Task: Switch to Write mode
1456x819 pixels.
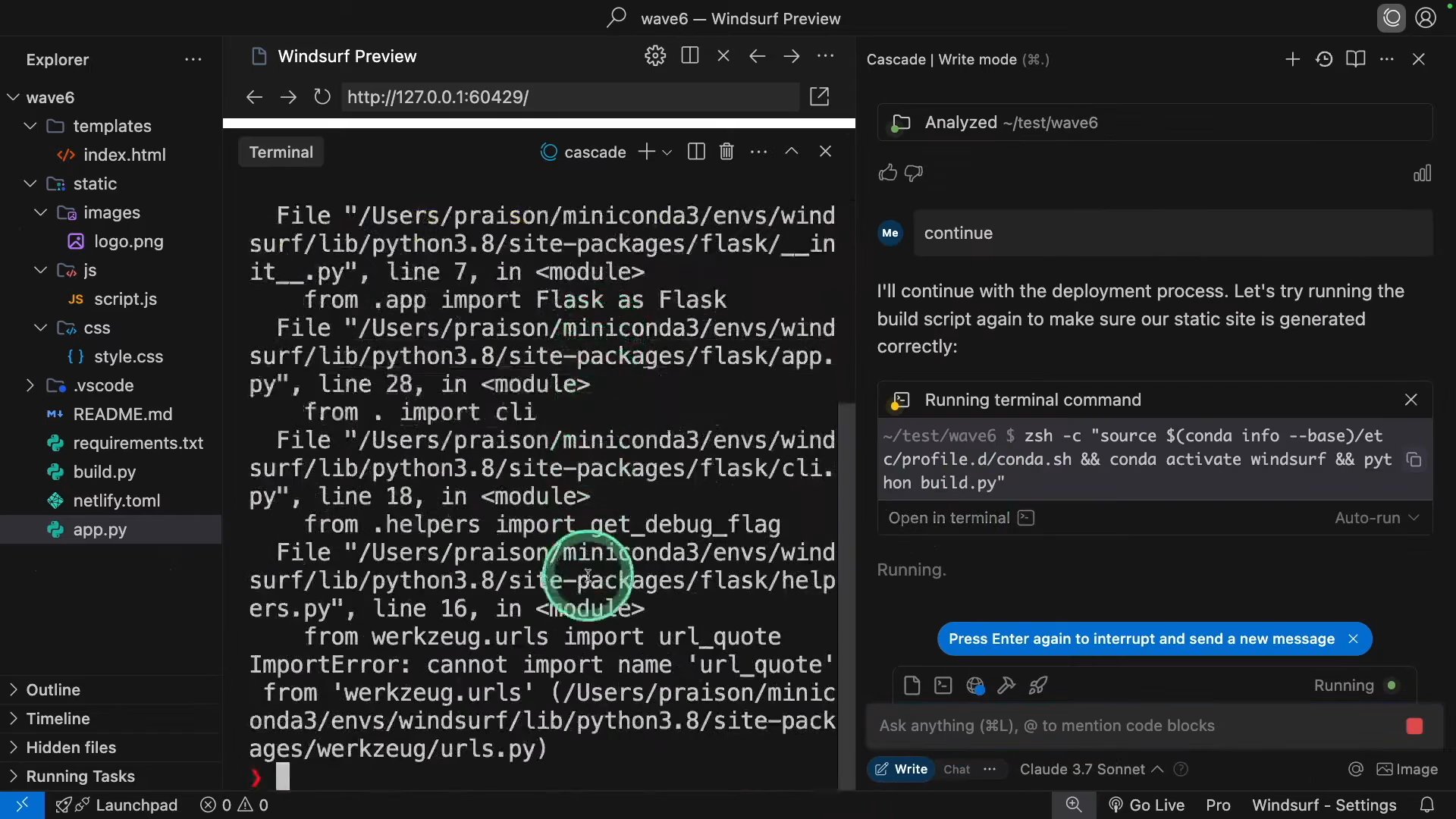Action: coord(901,769)
